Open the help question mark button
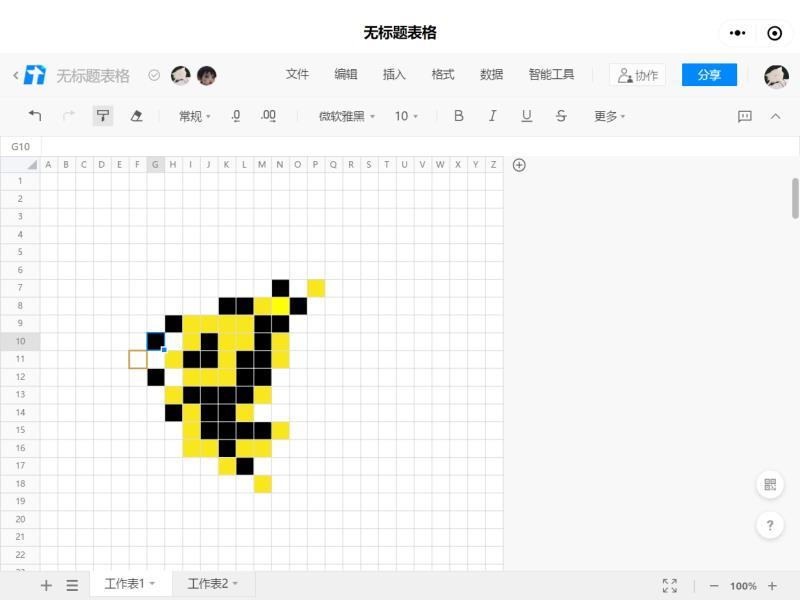The height and width of the screenshot is (600, 800). click(770, 525)
